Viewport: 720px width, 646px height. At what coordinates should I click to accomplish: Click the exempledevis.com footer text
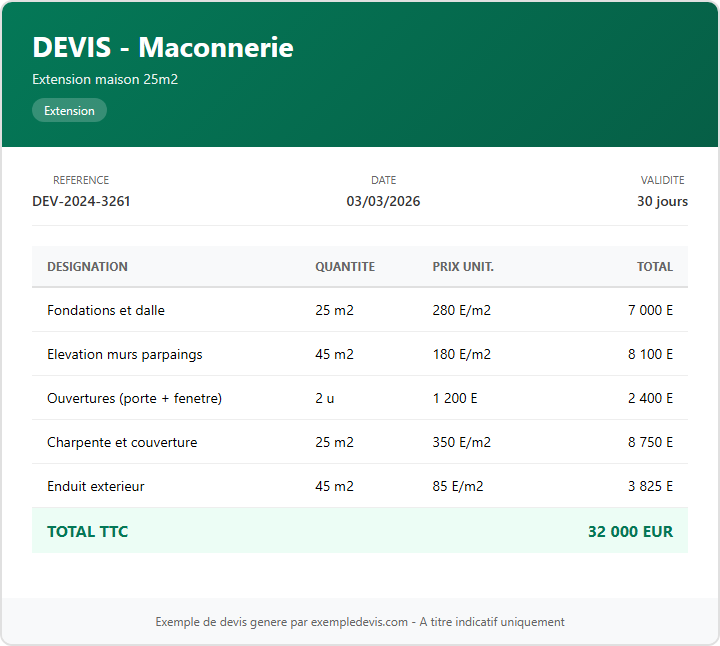click(360, 622)
